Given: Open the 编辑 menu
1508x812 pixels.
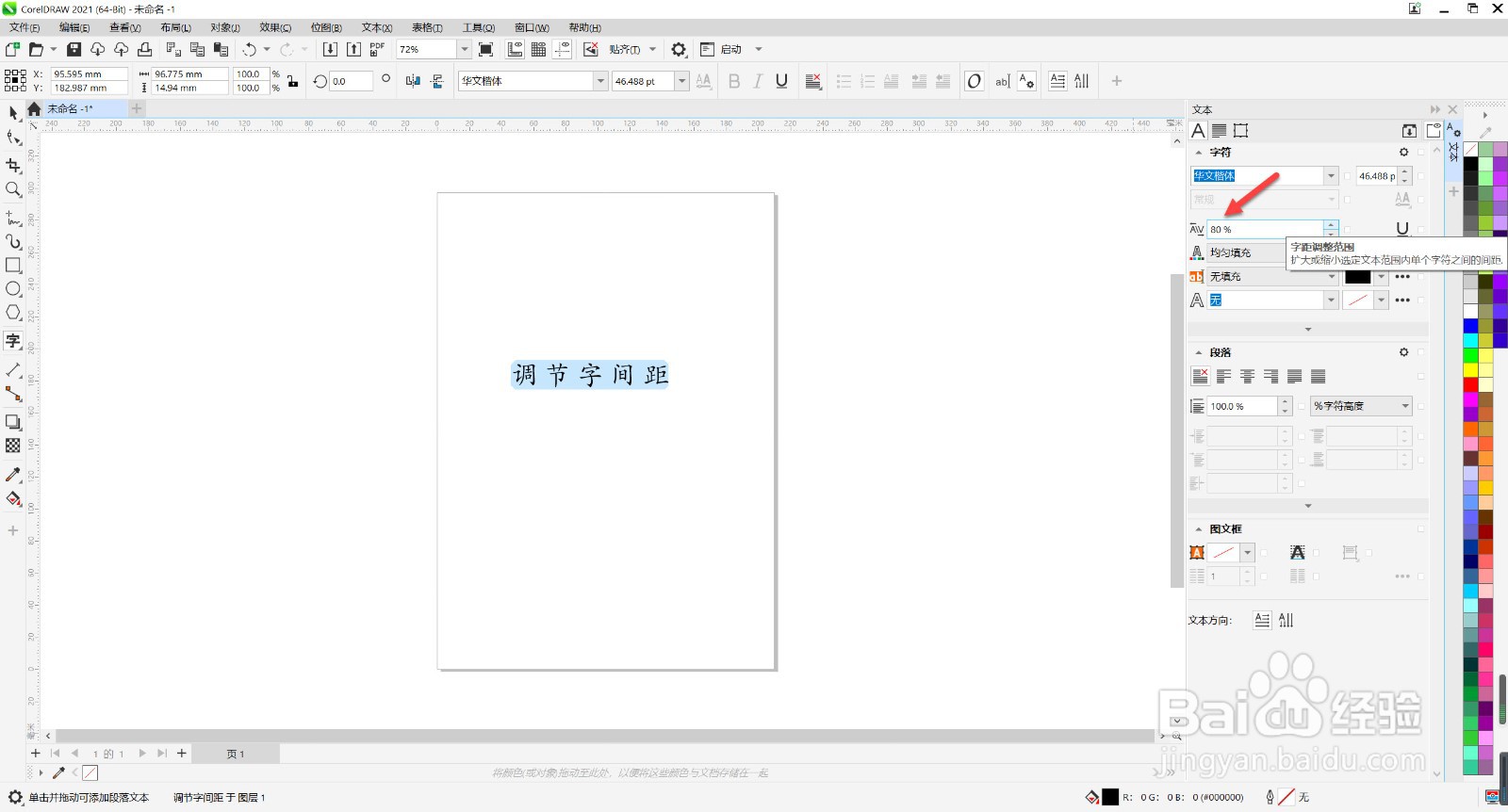Looking at the screenshot, I should click(x=74, y=27).
